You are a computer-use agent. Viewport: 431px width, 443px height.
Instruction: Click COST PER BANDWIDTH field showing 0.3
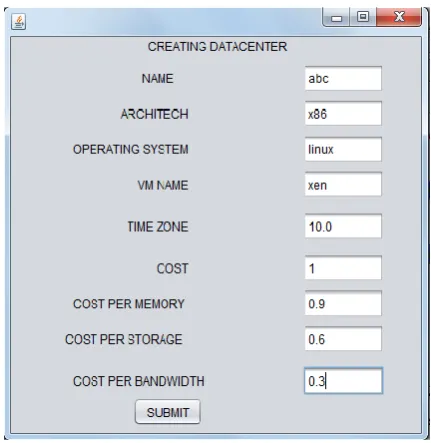[343, 381]
